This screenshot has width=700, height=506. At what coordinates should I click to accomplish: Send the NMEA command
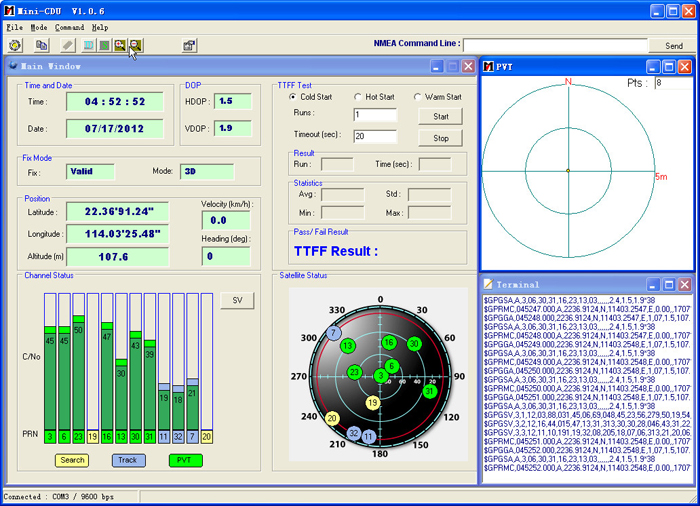click(x=674, y=45)
